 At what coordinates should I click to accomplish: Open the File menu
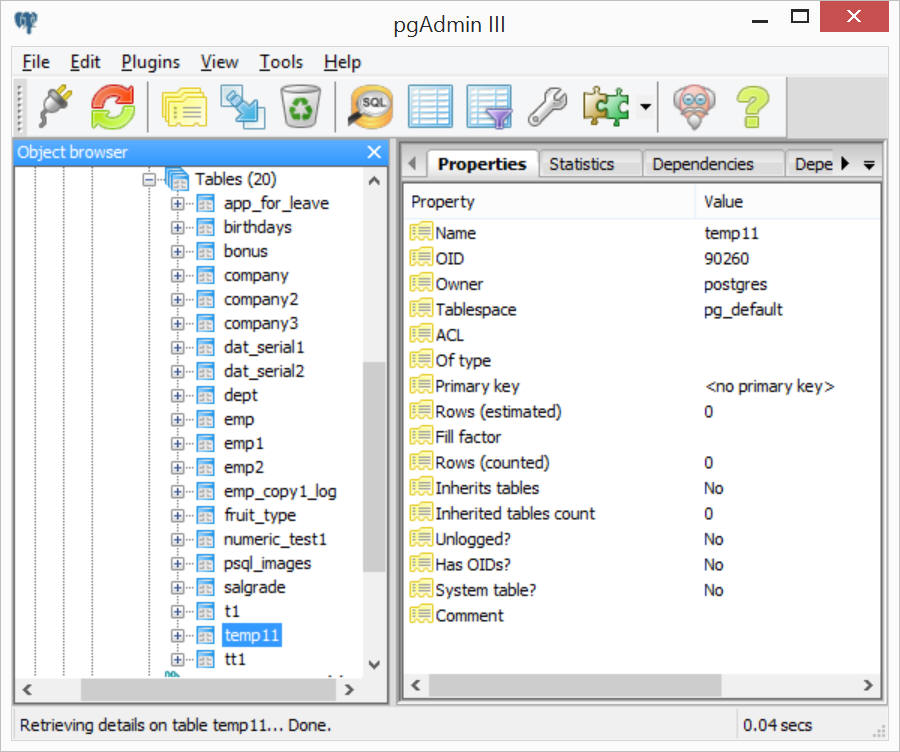coord(36,61)
